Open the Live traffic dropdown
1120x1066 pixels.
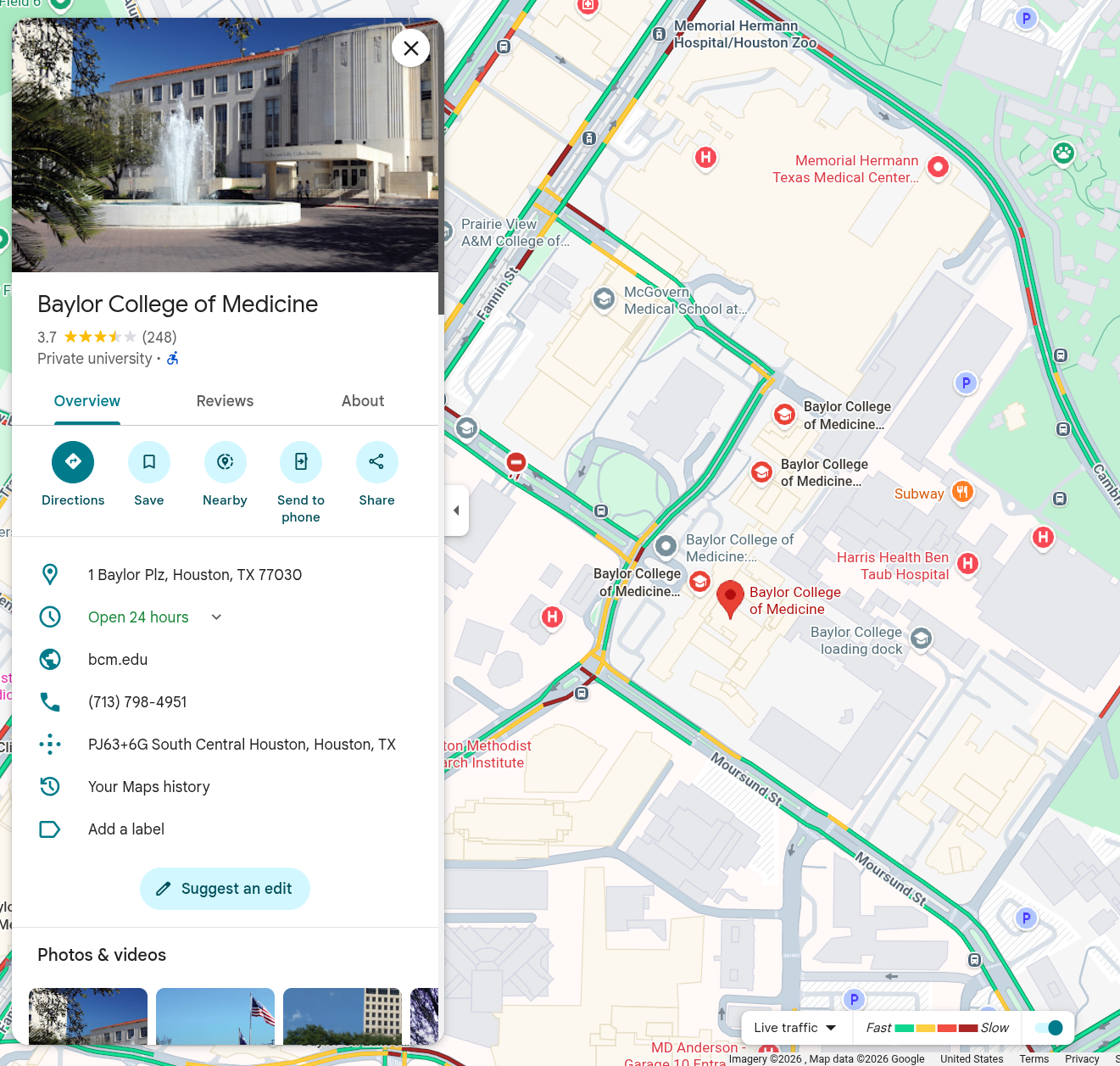[794, 1028]
